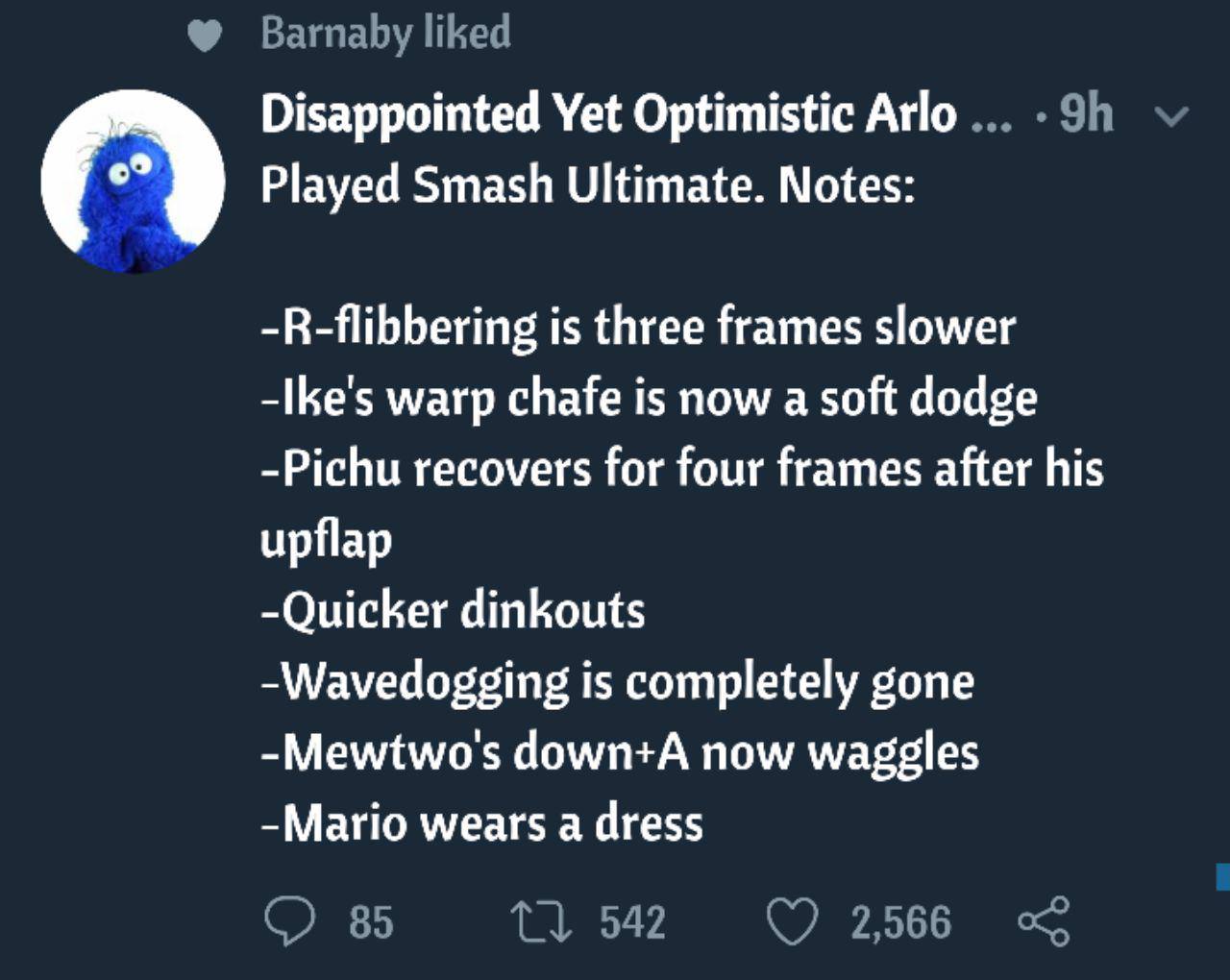The image size is (1230, 980).
Task: Open Disappointed Yet Optimistic Arlo's profile
Action: pos(608,114)
